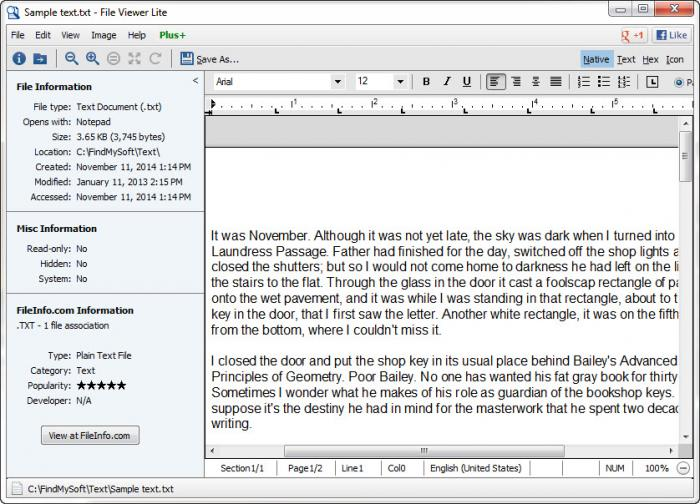Toggle bold formatting
The height and width of the screenshot is (504, 700).
pyautogui.click(x=426, y=82)
